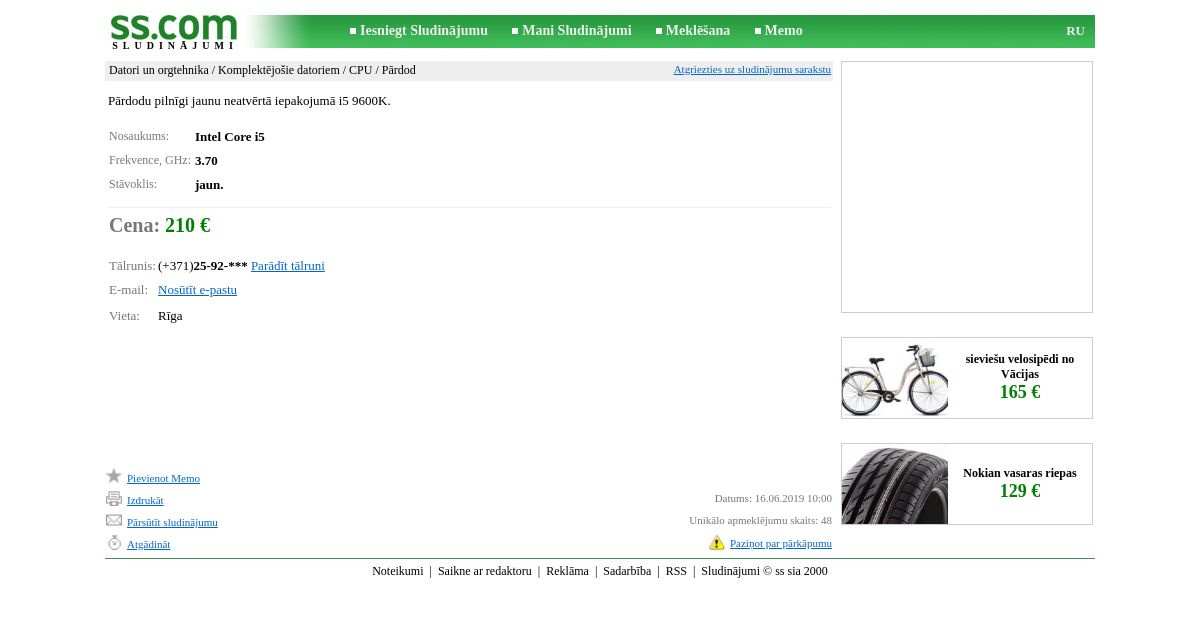Click Atgādināt reminder link
The height and width of the screenshot is (630, 1200).
[148, 545]
